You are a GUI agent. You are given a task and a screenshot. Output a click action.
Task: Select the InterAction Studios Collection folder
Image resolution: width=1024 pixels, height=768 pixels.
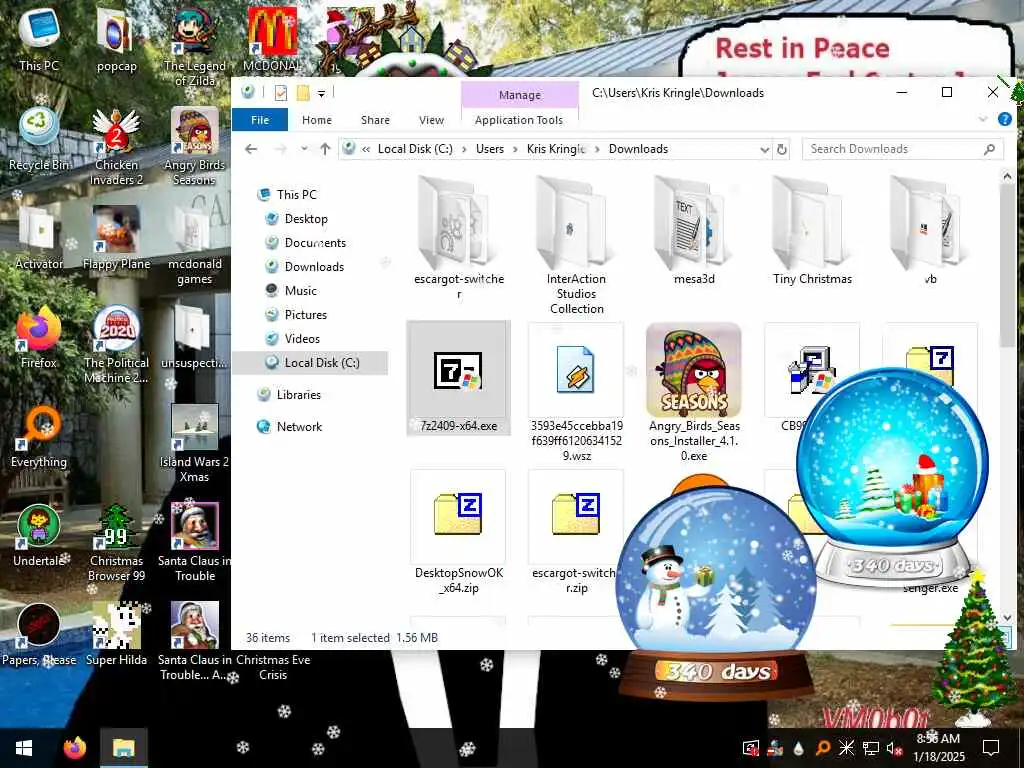point(576,246)
